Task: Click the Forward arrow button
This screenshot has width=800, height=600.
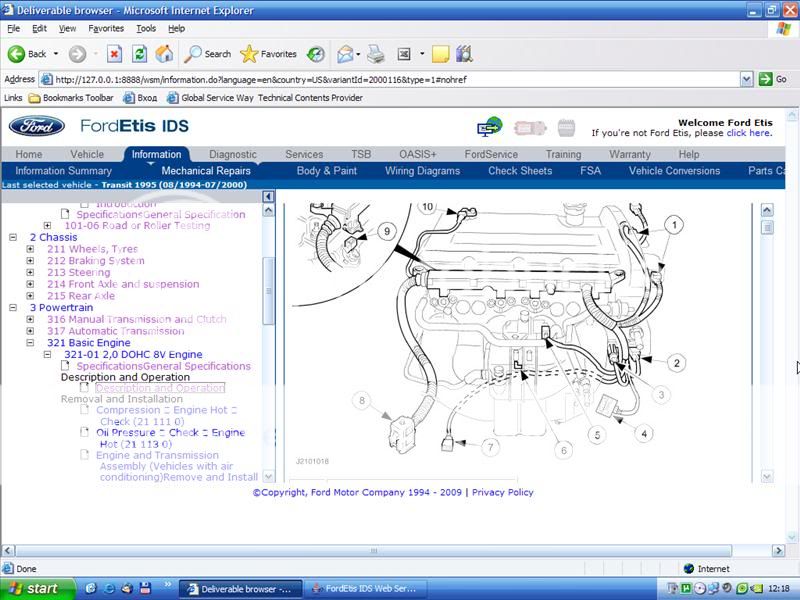Action: pyautogui.click(x=78, y=54)
